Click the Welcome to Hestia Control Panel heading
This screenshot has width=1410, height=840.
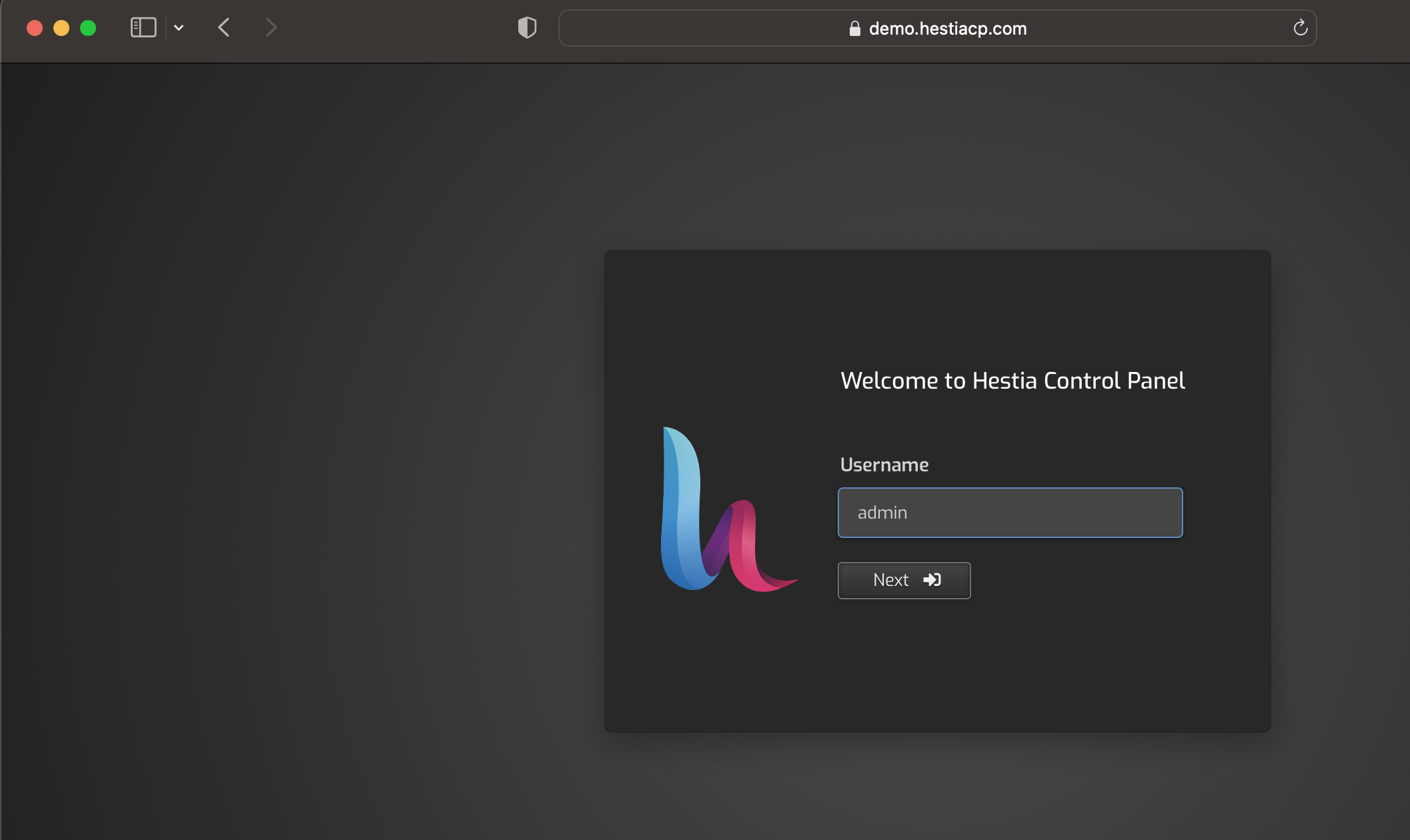tap(1012, 380)
